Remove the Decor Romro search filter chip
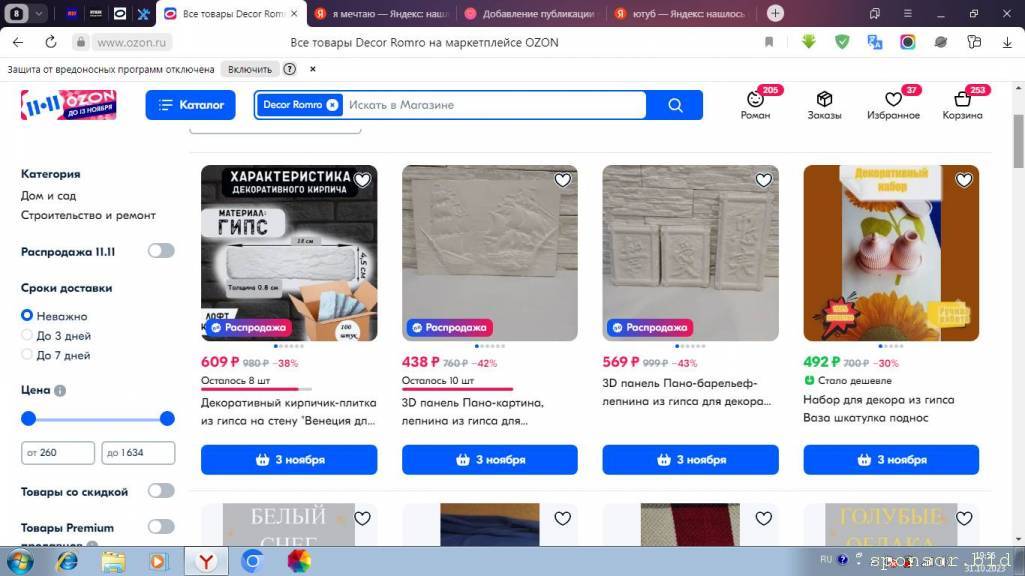Screen dimensions: 1025x576 [x=332, y=105]
